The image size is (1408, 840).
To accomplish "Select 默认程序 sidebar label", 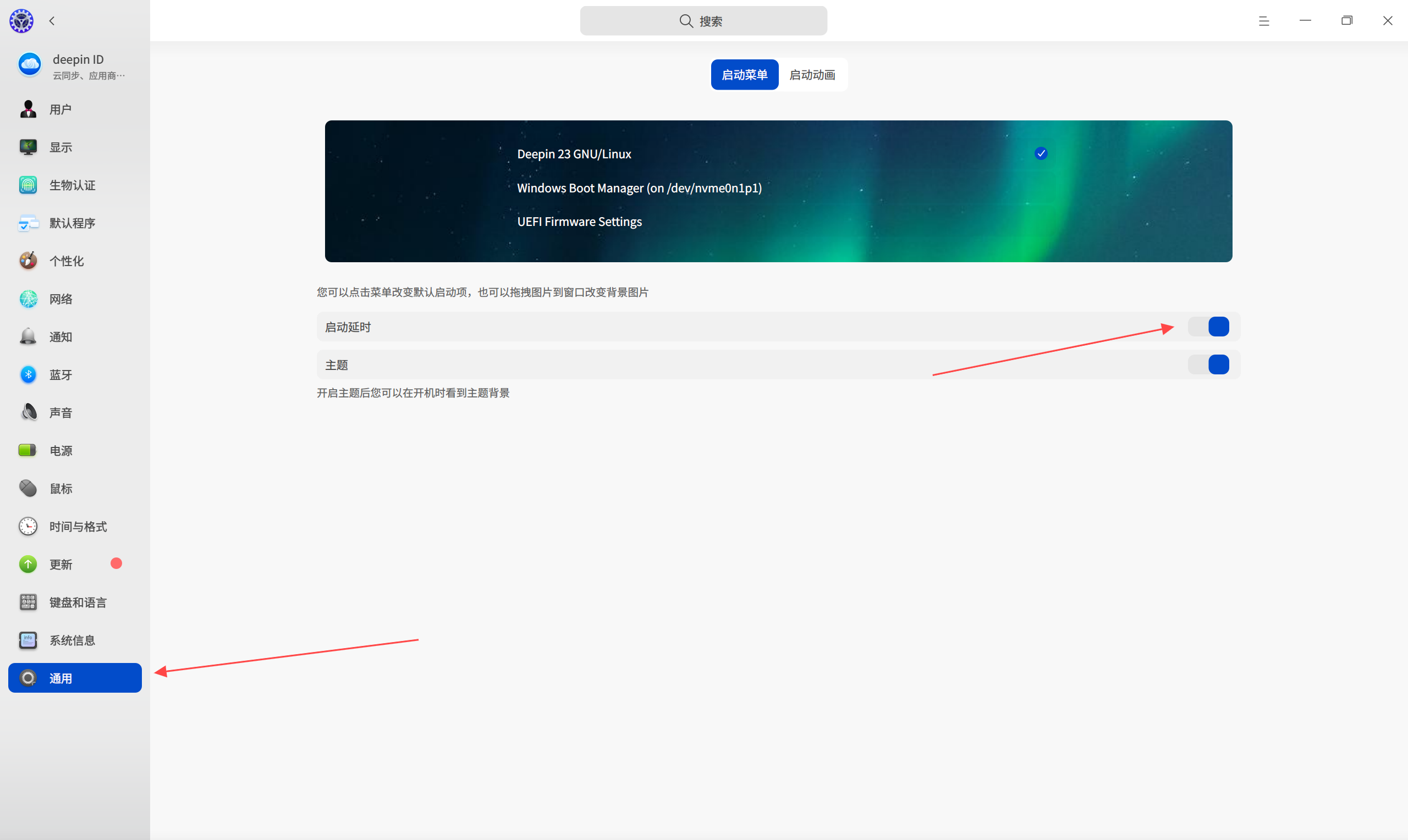I will pyautogui.click(x=72, y=223).
